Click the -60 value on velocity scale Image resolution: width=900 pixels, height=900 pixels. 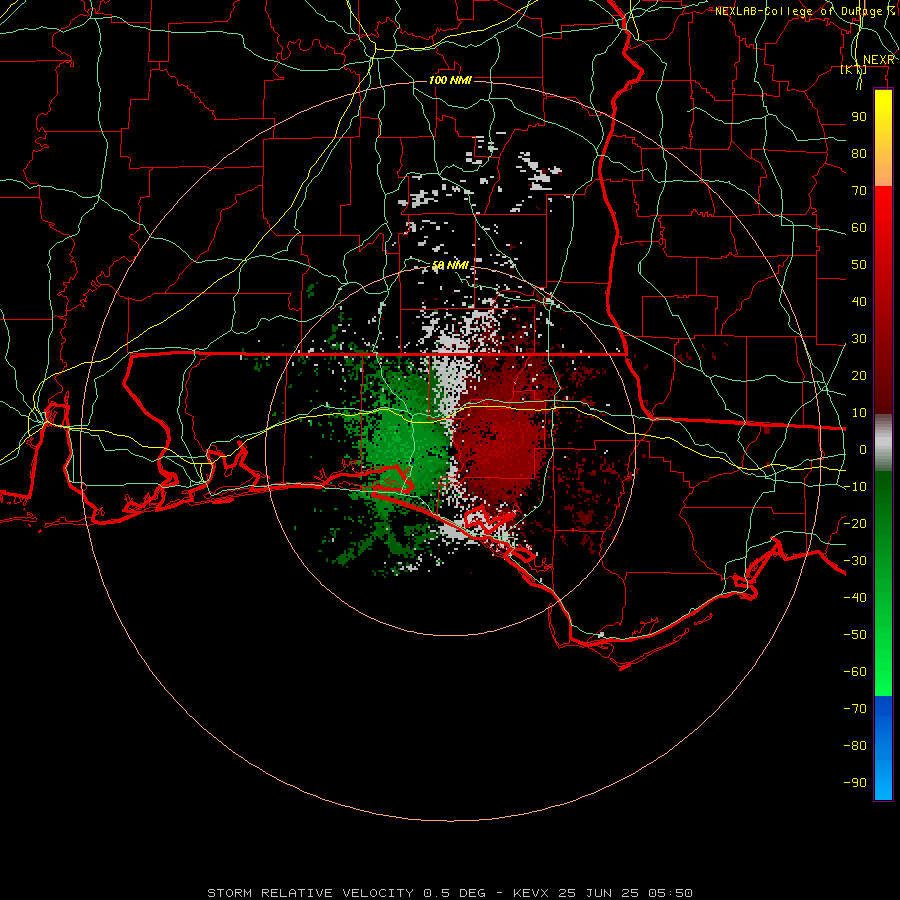click(x=855, y=672)
